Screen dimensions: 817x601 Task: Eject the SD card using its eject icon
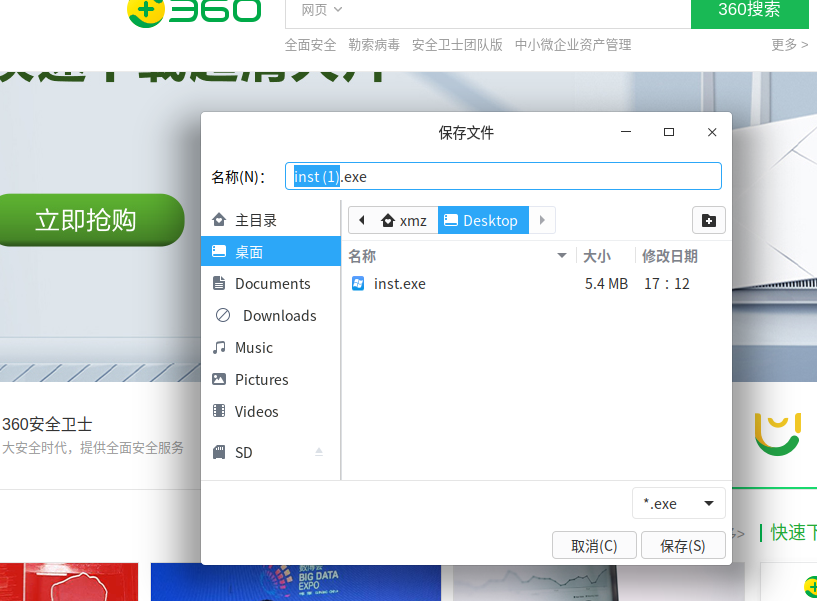[x=319, y=452]
